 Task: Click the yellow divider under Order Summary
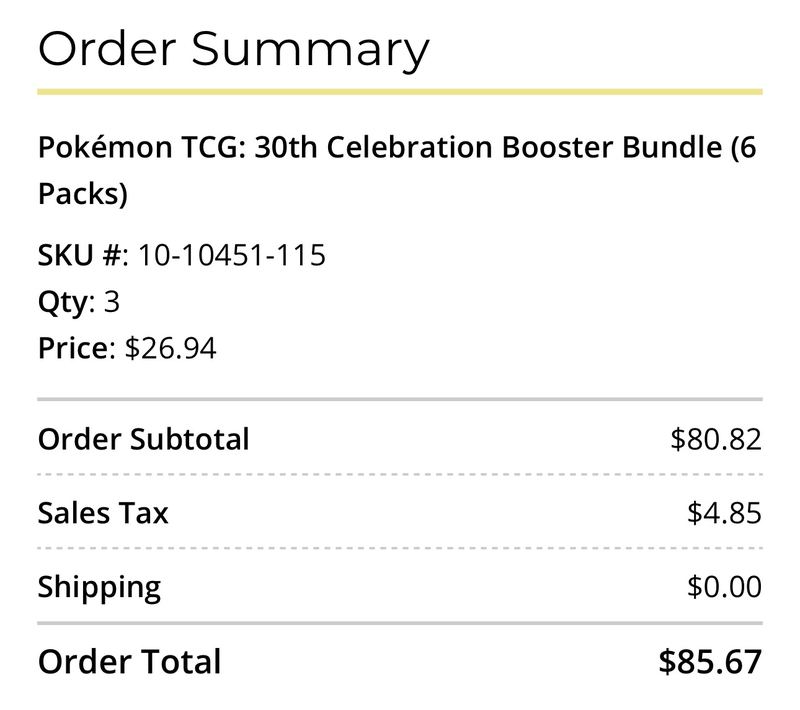pyautogui.click(x=400, y=92)
